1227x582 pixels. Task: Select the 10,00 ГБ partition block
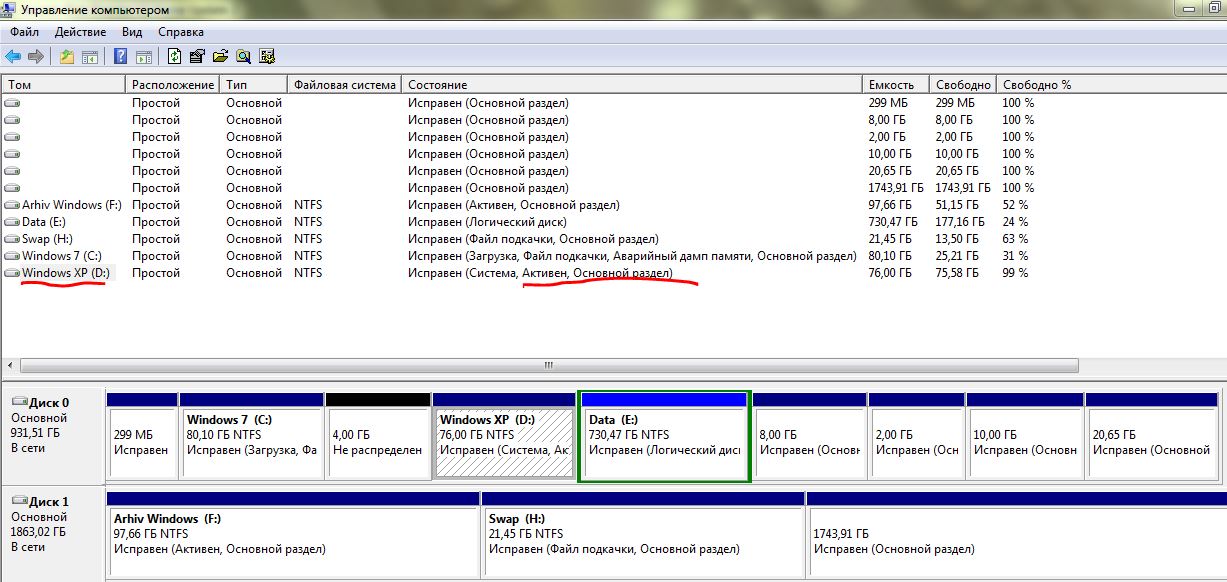point(1025,436)
